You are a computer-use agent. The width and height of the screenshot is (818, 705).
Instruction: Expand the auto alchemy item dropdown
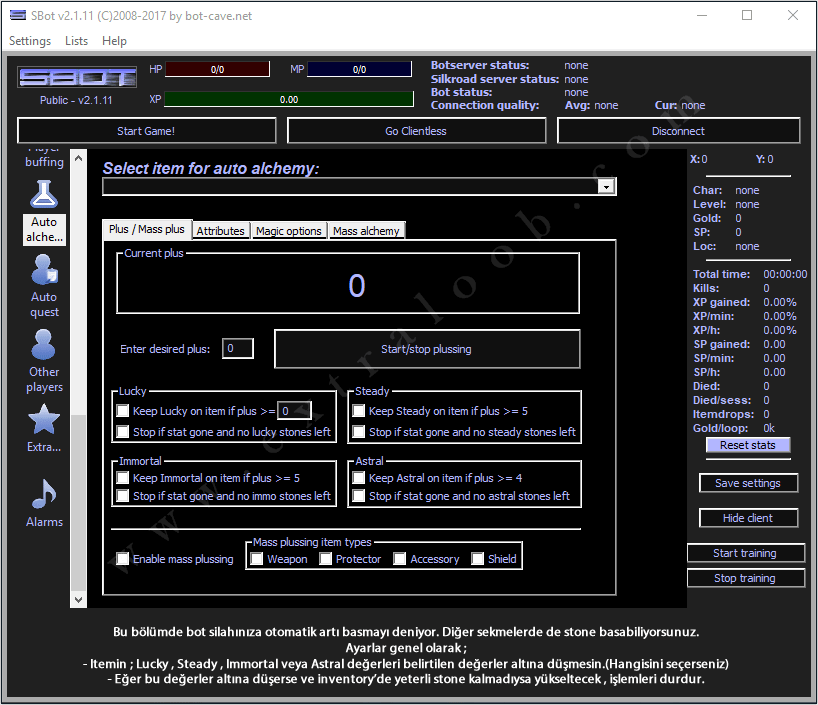pos(606,186)
